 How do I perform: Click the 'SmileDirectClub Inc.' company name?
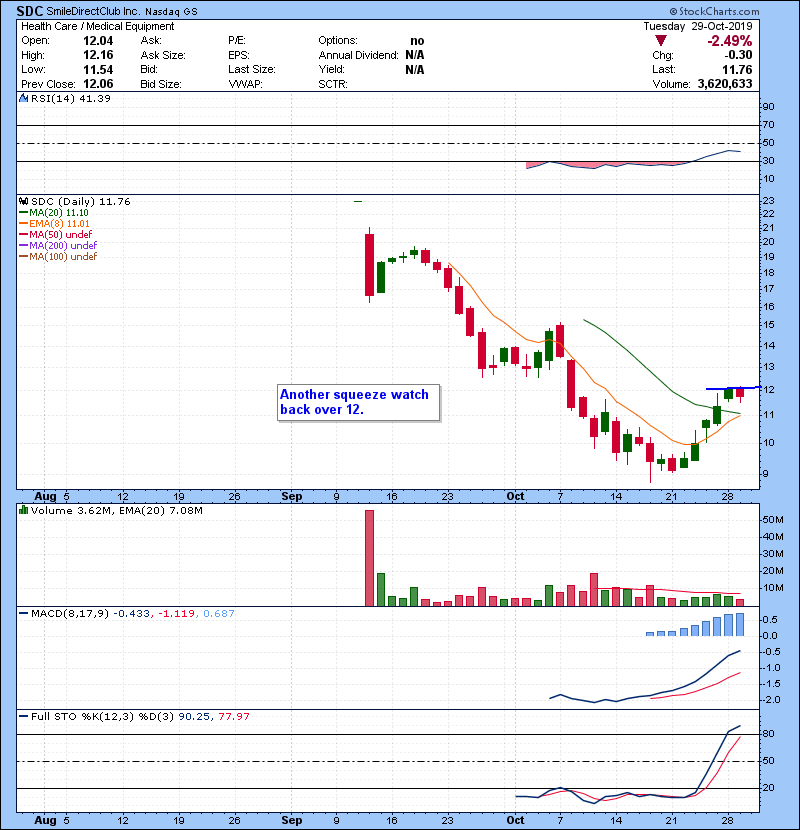(94, 11)
